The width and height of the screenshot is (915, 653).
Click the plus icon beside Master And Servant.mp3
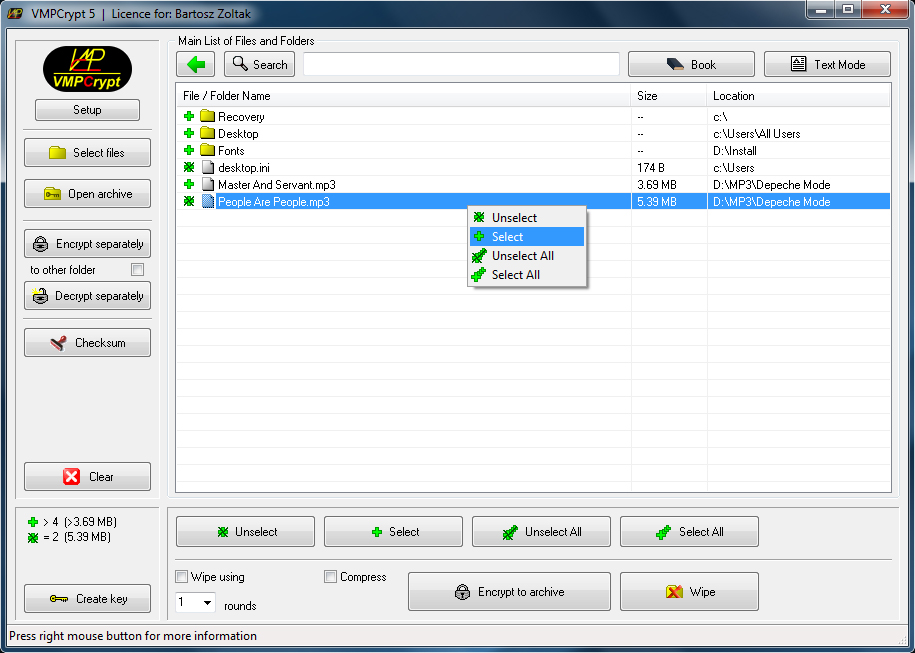pos(189,184)
